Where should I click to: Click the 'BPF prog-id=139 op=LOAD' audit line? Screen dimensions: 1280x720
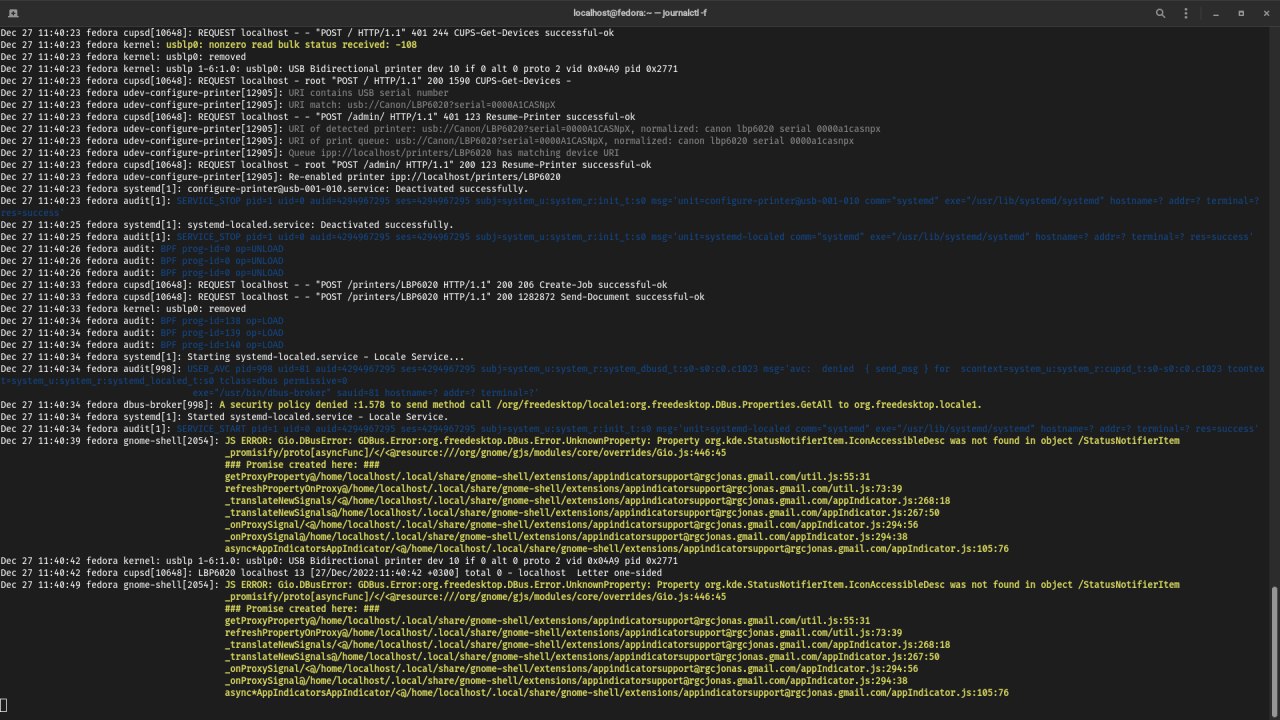click(x=142, y=333)
